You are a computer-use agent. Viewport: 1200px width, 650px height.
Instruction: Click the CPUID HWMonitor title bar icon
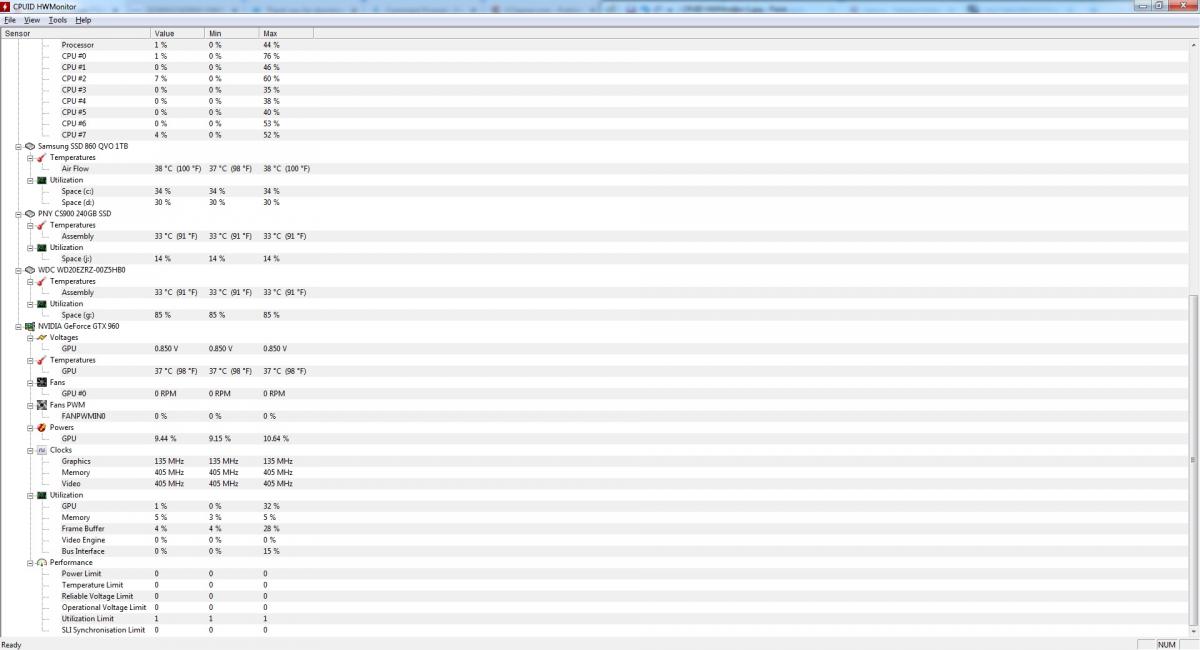pyautogui.click(x=6, y=6)
